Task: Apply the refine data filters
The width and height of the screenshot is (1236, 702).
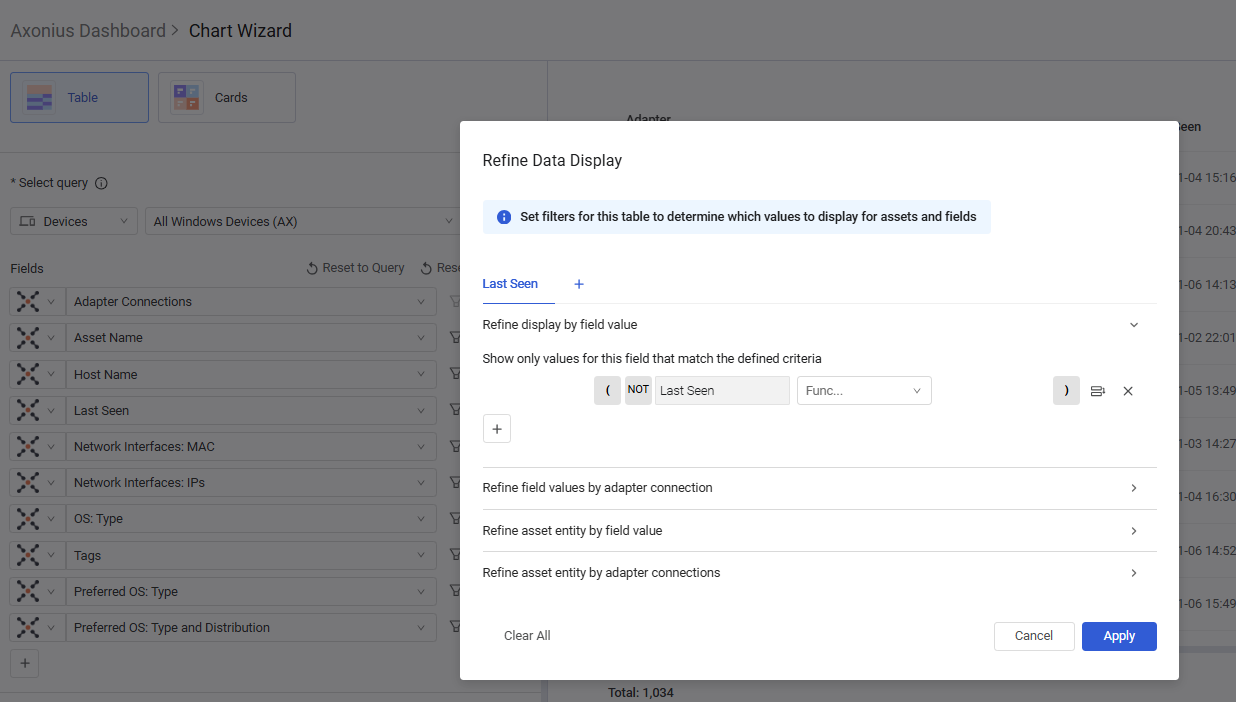Action: [x=1119, y=636]
